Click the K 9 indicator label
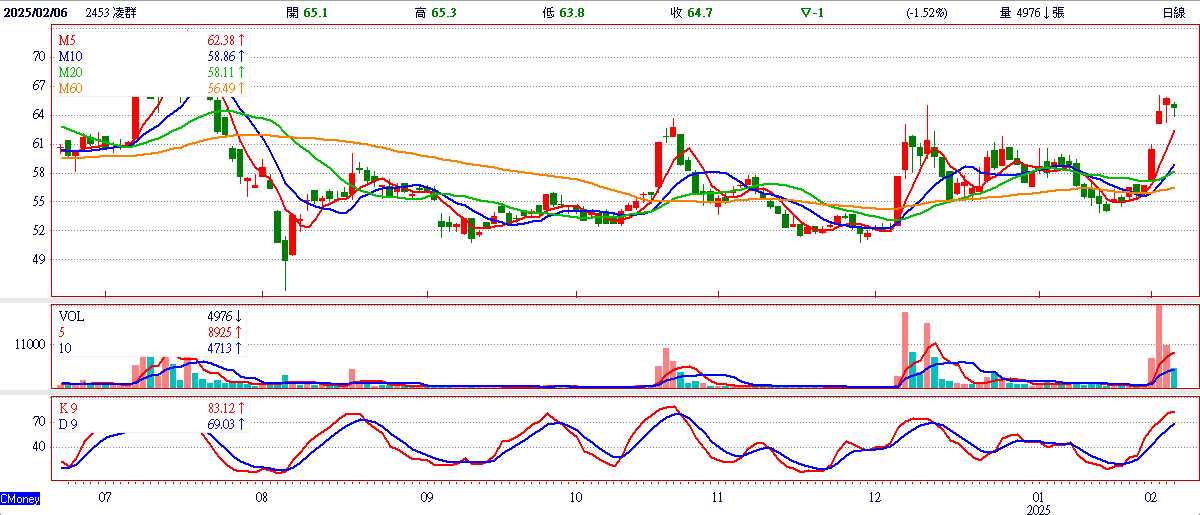 point(69,408)
